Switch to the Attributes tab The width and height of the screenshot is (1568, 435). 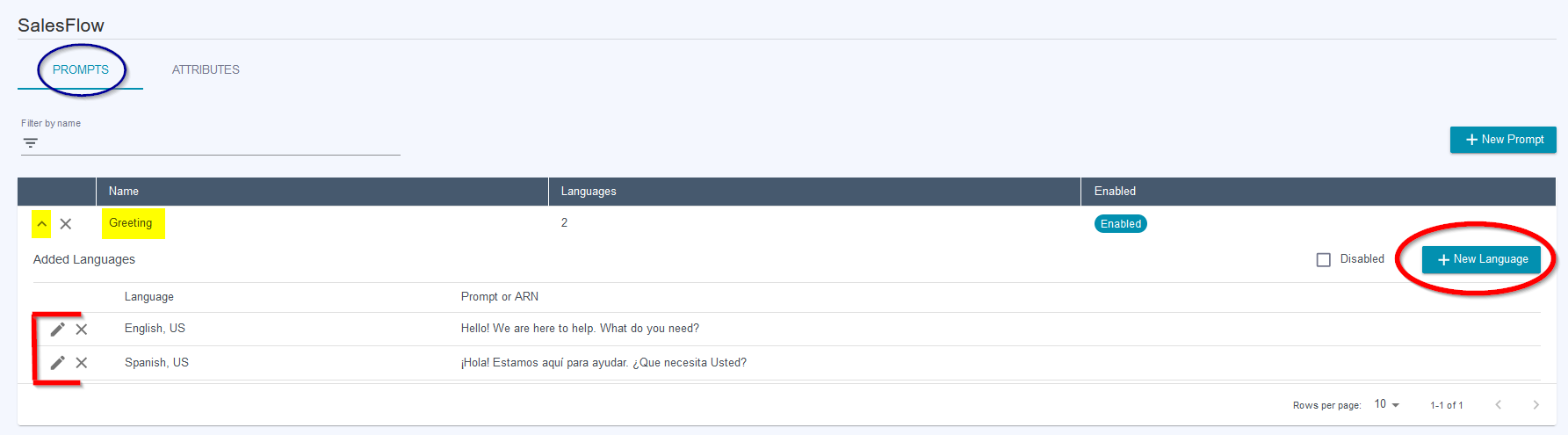206,69
